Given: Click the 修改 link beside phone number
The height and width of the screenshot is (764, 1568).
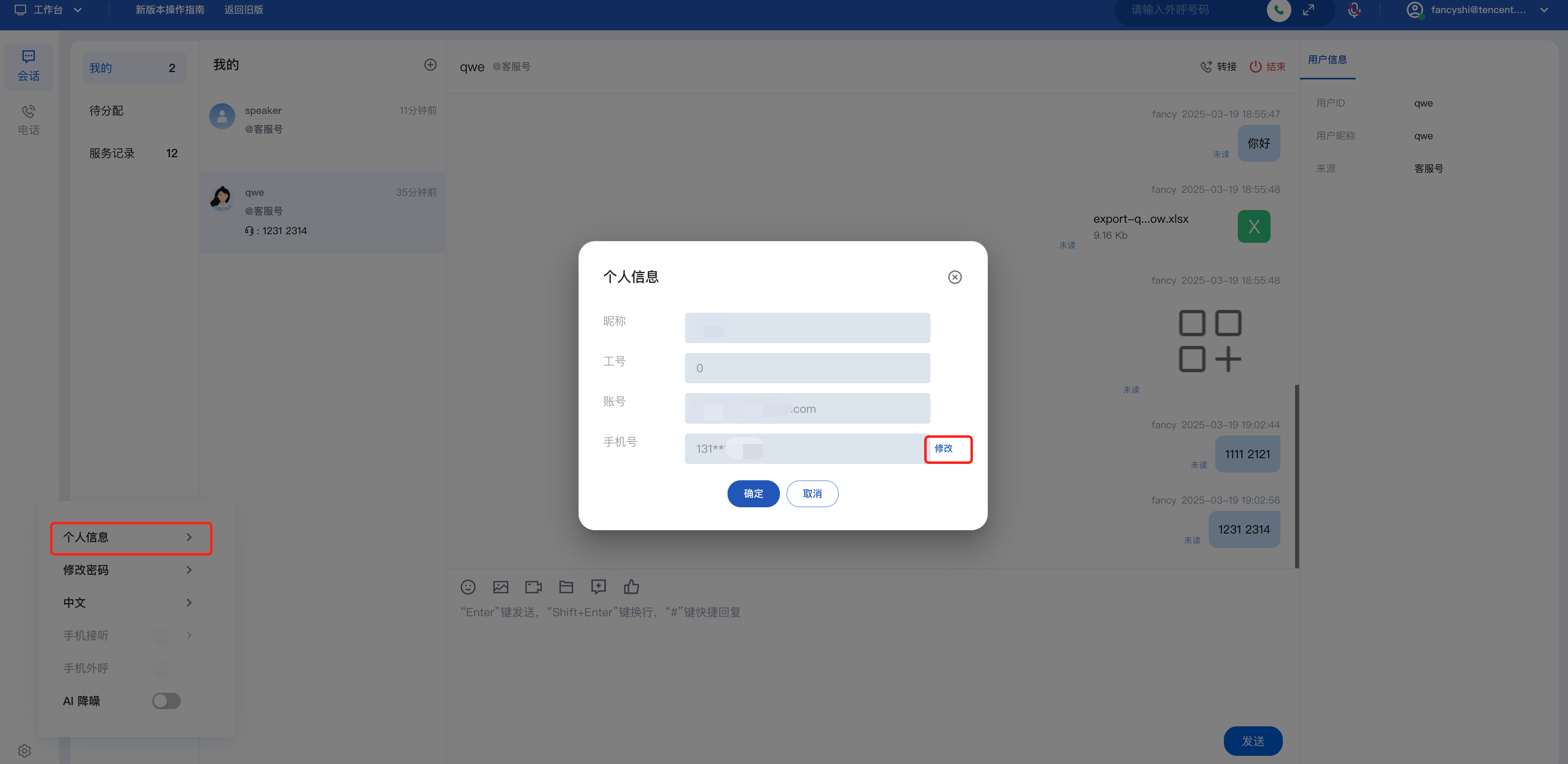Looking at the screenshot, I should [x=944, y=448].
